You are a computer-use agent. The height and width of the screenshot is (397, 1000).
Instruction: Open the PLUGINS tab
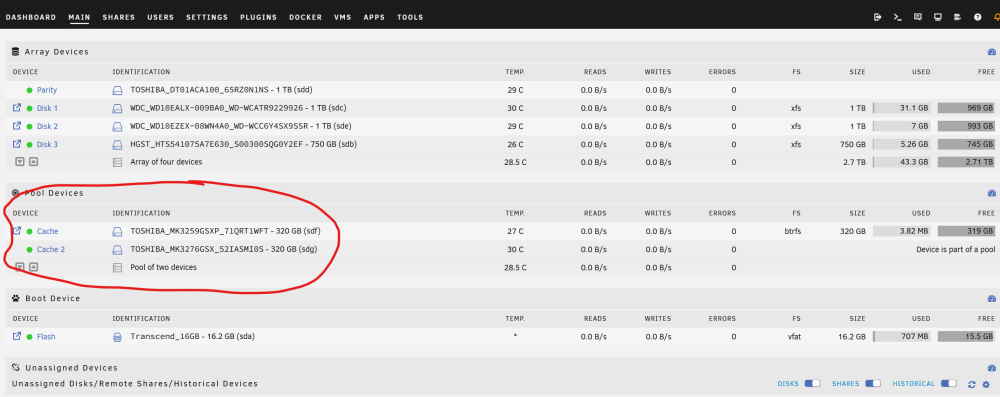pos(258,17)
